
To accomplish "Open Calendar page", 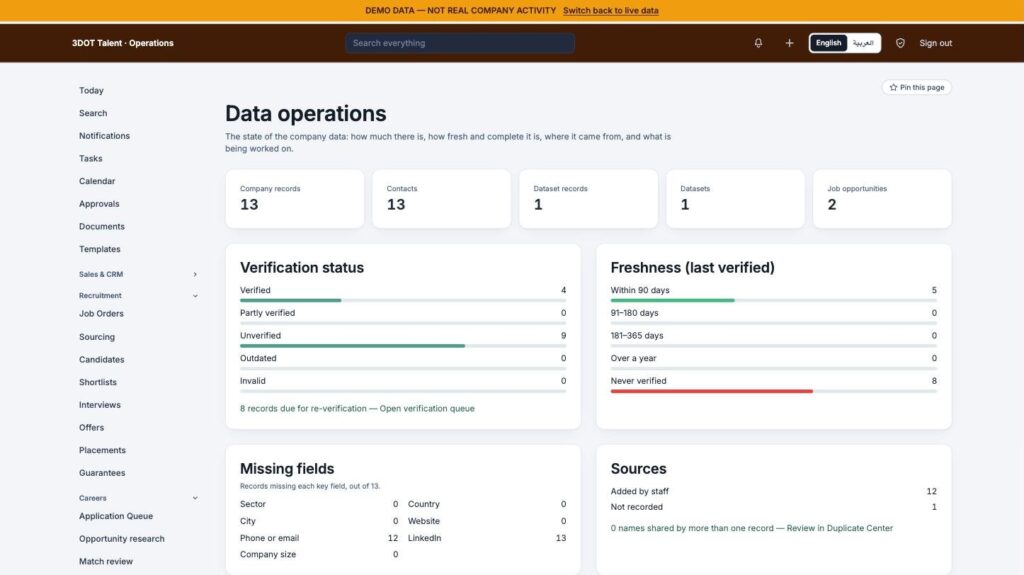I will click(97, 181).
